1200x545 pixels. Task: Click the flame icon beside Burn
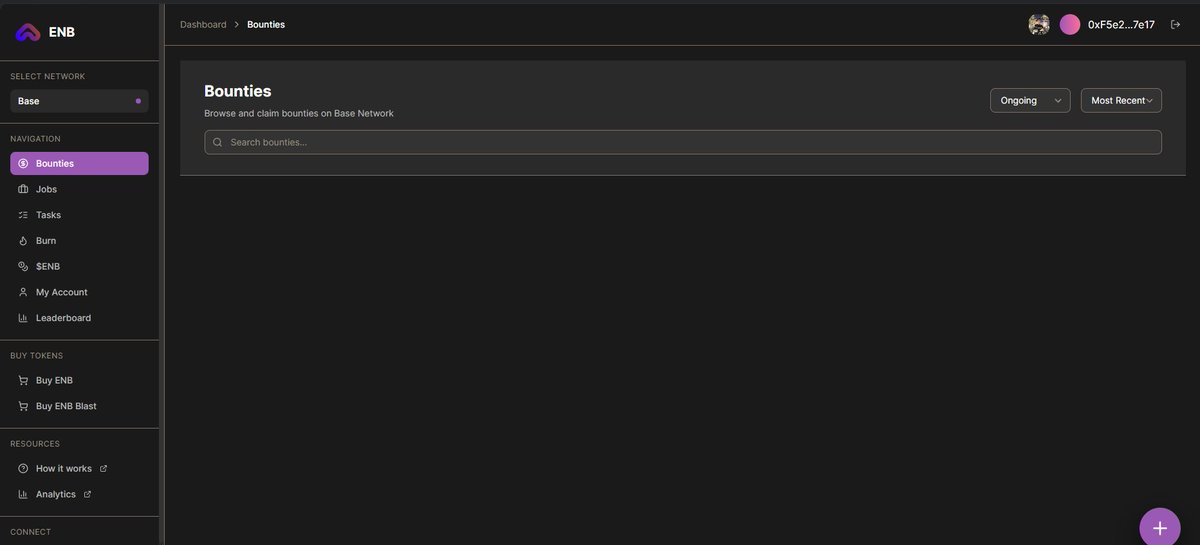pos(23,241)
